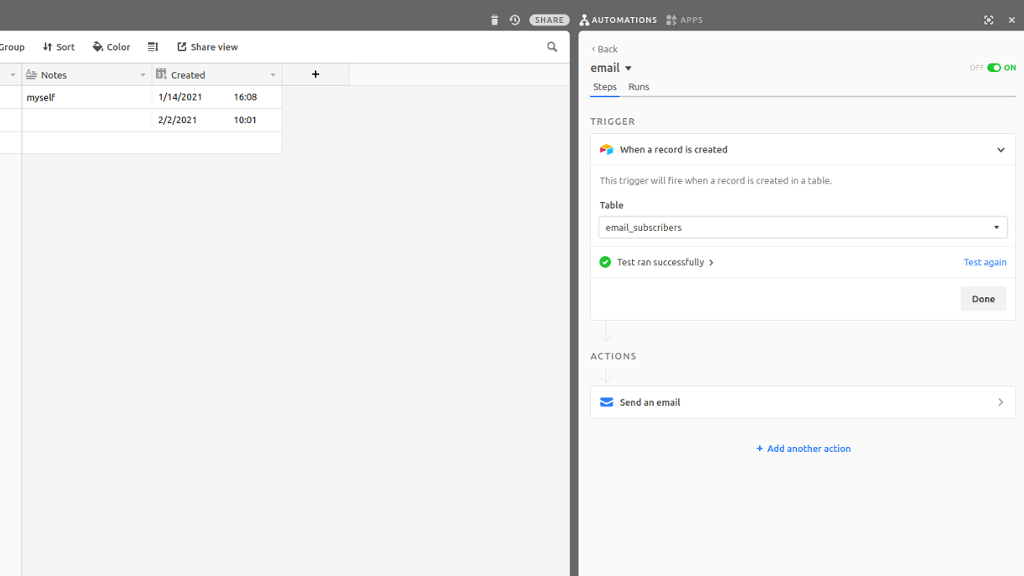Viewport: 1024px width, 576px height.
Task: Click the Done button
Action: pos(983,298)
